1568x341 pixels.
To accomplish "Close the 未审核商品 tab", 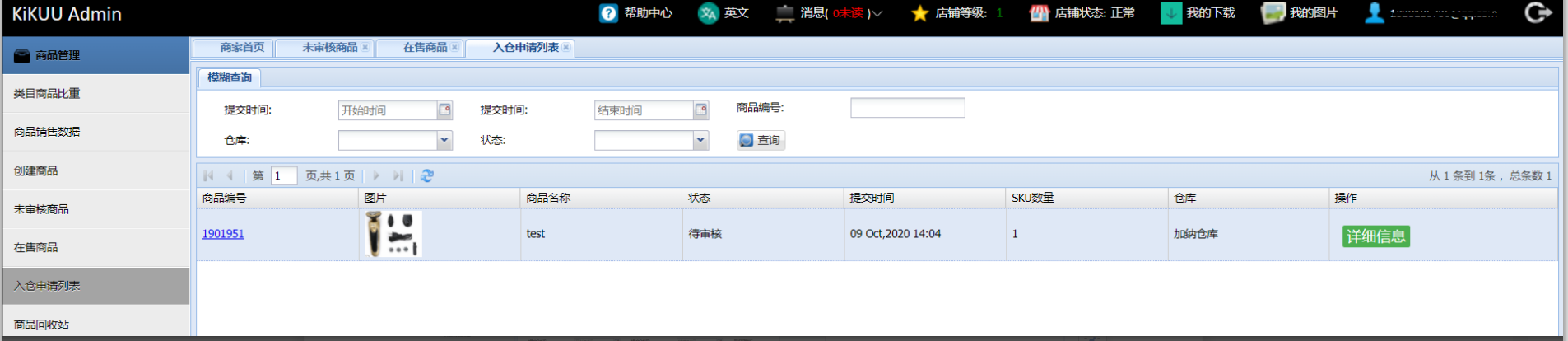I will coord(365,48).
